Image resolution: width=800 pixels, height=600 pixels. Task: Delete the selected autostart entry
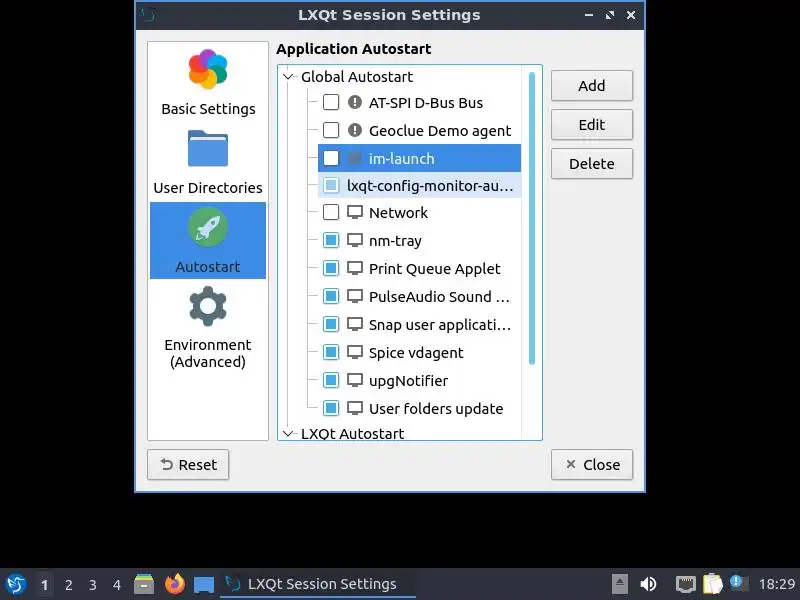click(x=592, y=164)
